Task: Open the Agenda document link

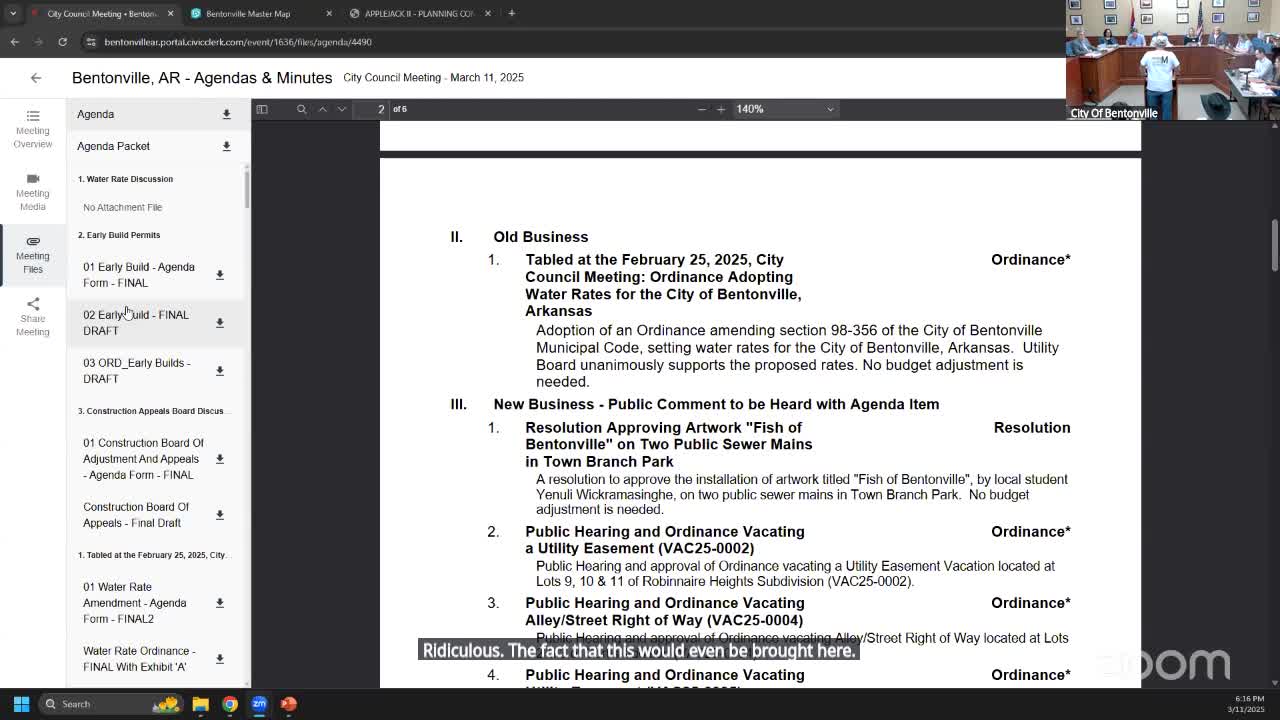Action: [x=96, y=114]
